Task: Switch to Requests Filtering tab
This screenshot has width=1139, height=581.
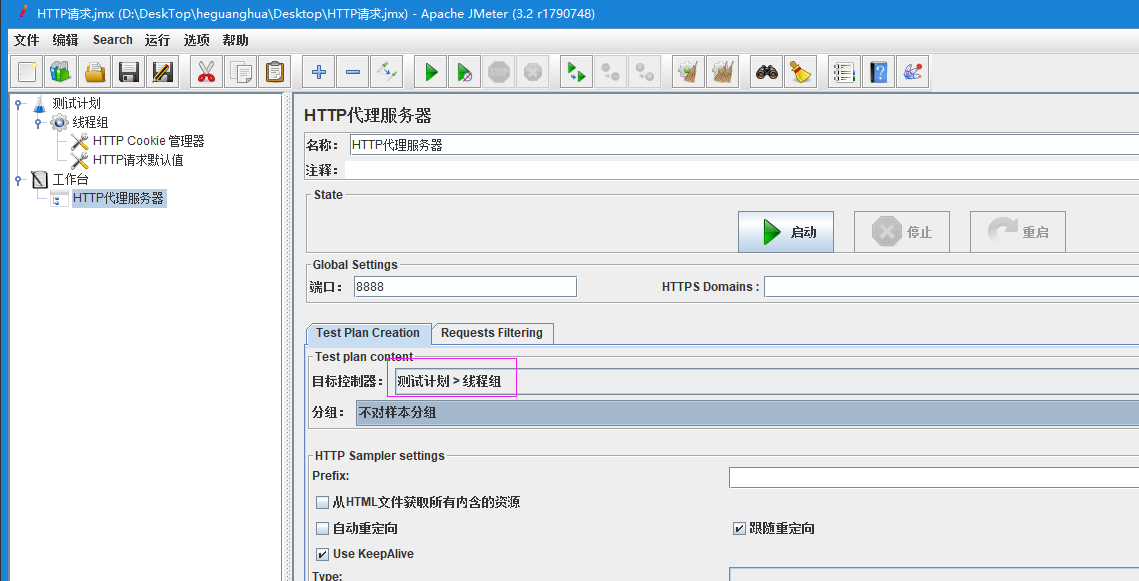Action: click(x=492, y=333)
